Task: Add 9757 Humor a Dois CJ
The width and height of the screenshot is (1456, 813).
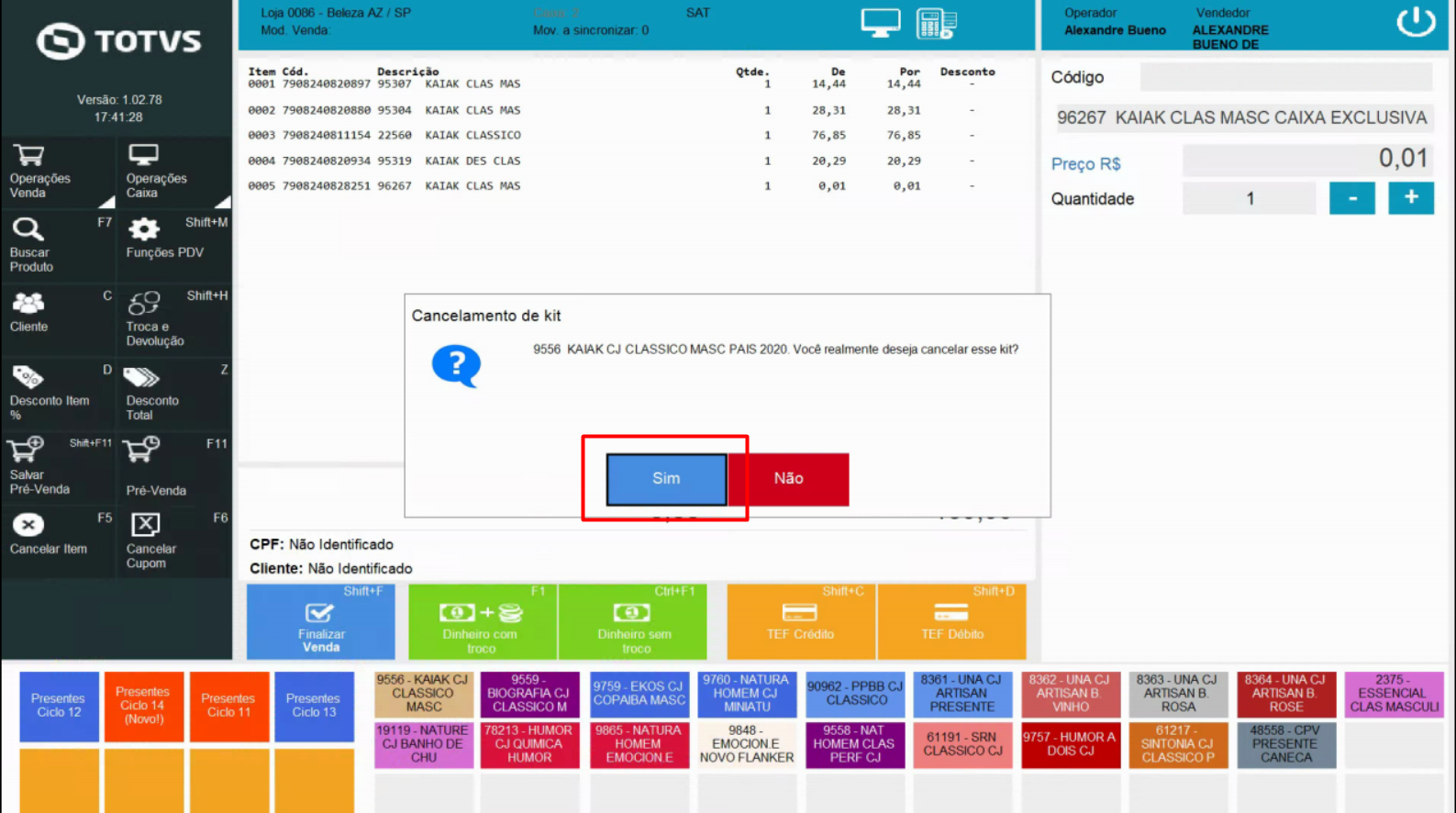Action: pos(1071,745)
